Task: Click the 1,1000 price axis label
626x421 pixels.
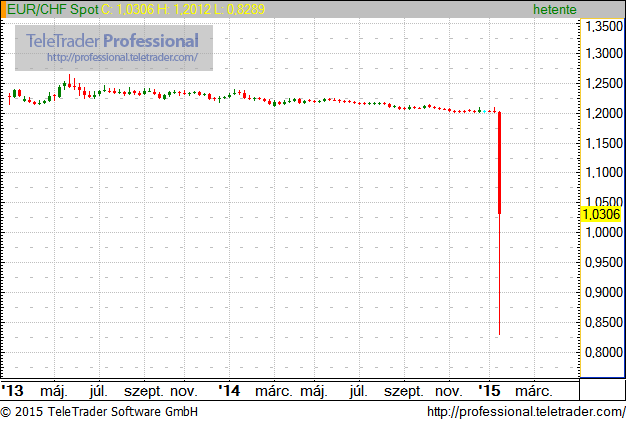Action: [604, 172]
